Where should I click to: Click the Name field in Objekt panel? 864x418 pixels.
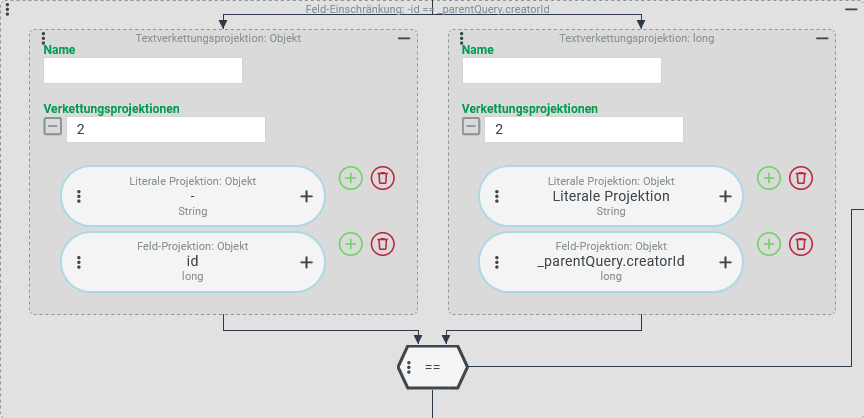coord(143,70)
